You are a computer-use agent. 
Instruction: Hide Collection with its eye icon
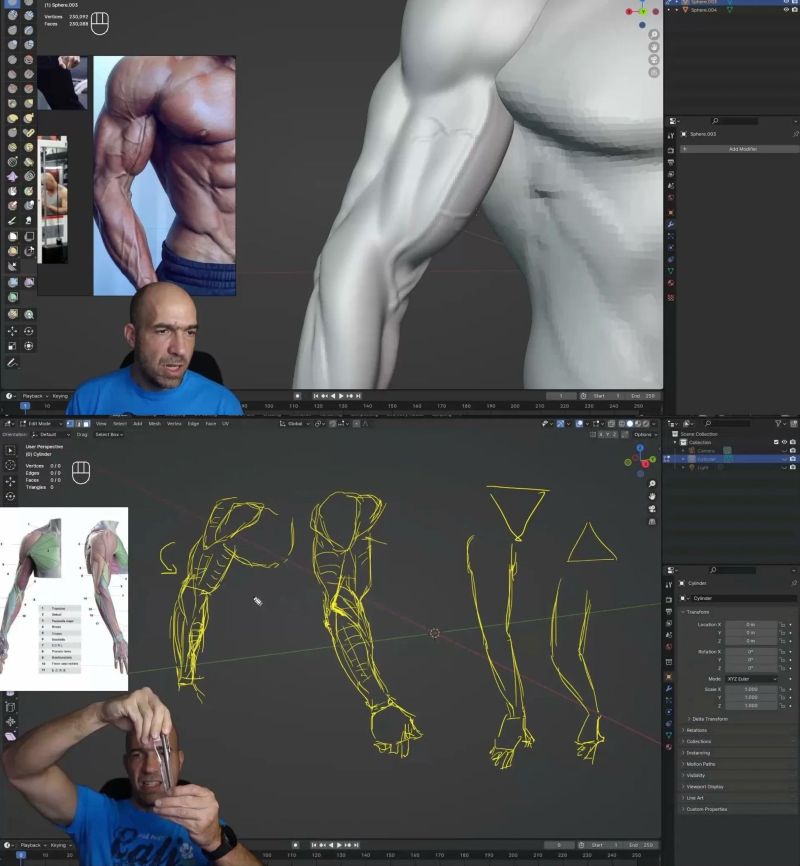click(x=784, y=442)
